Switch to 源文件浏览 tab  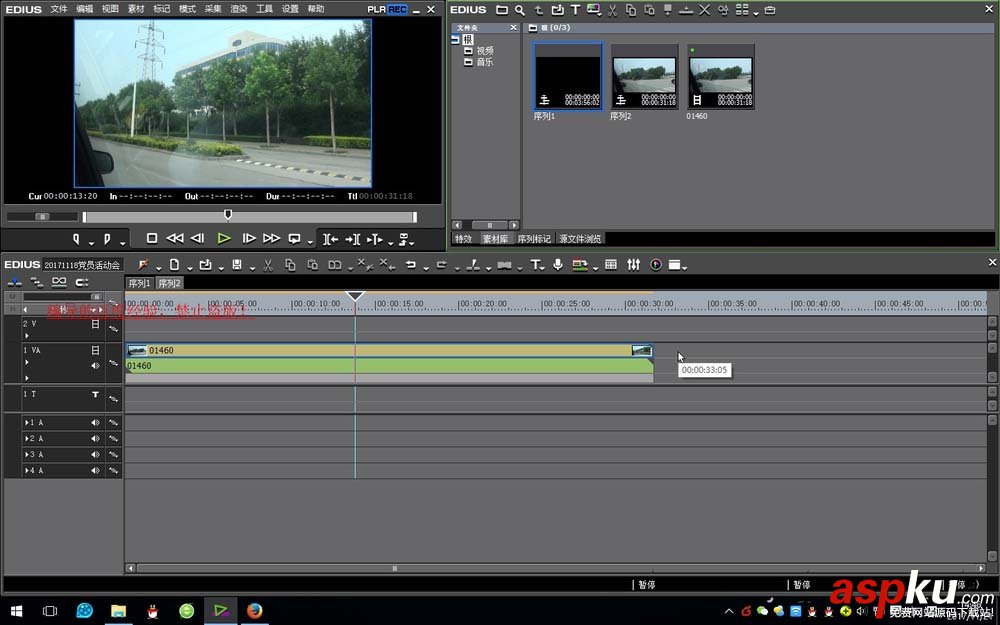[x=580, y=239]
